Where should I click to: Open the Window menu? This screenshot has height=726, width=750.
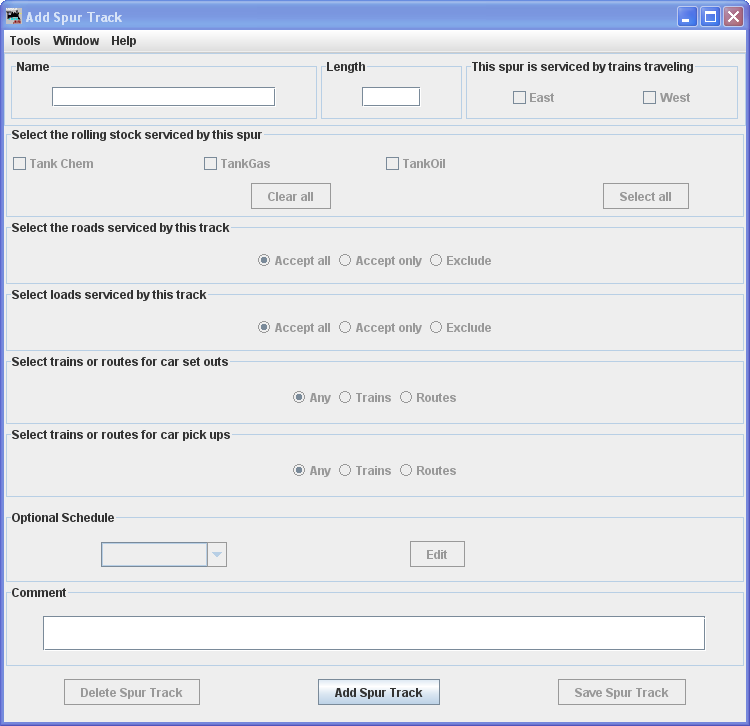(76, 41)
